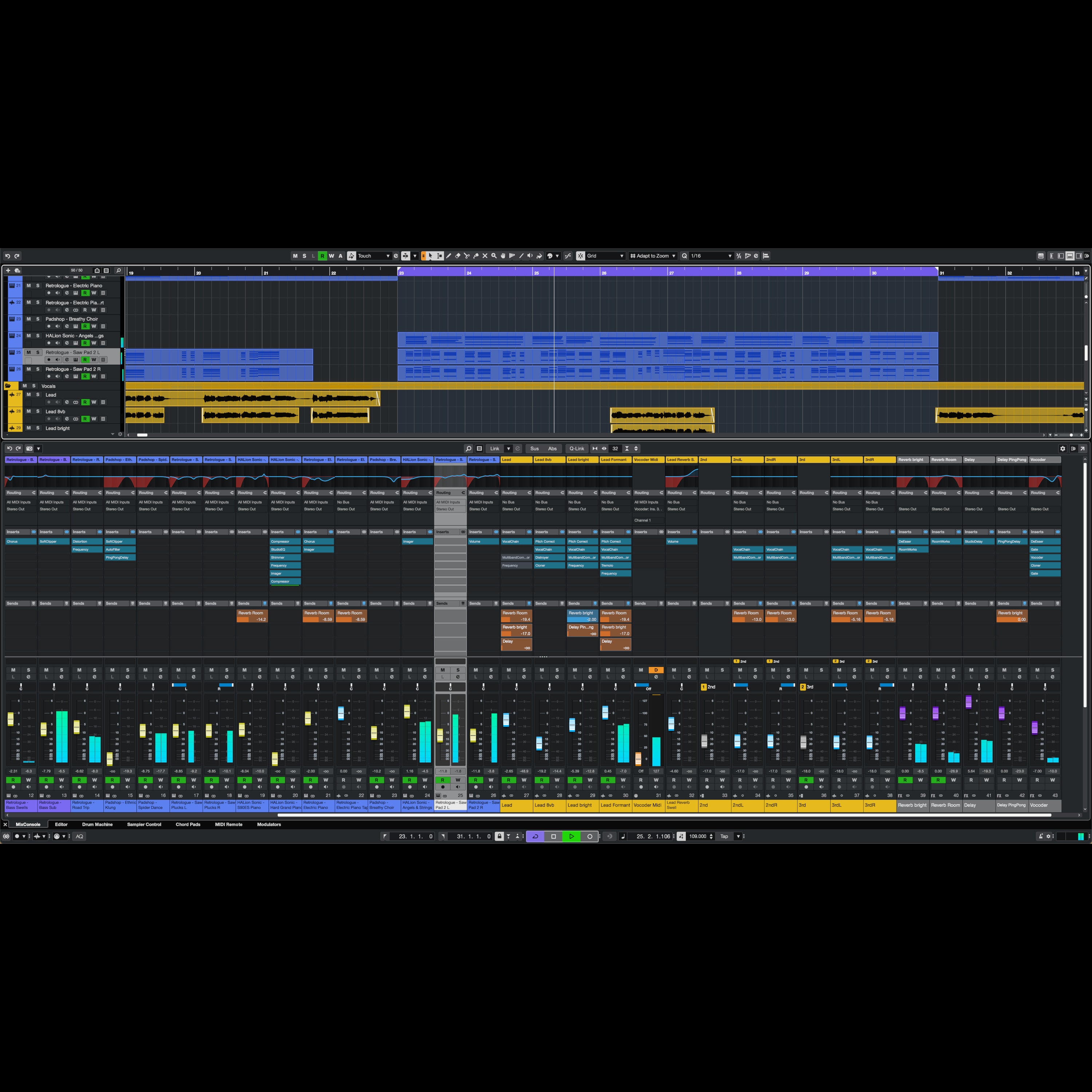The image size is (1092, 1092).
Task: Select the Range Selection tool
Action: click(440, 256)
